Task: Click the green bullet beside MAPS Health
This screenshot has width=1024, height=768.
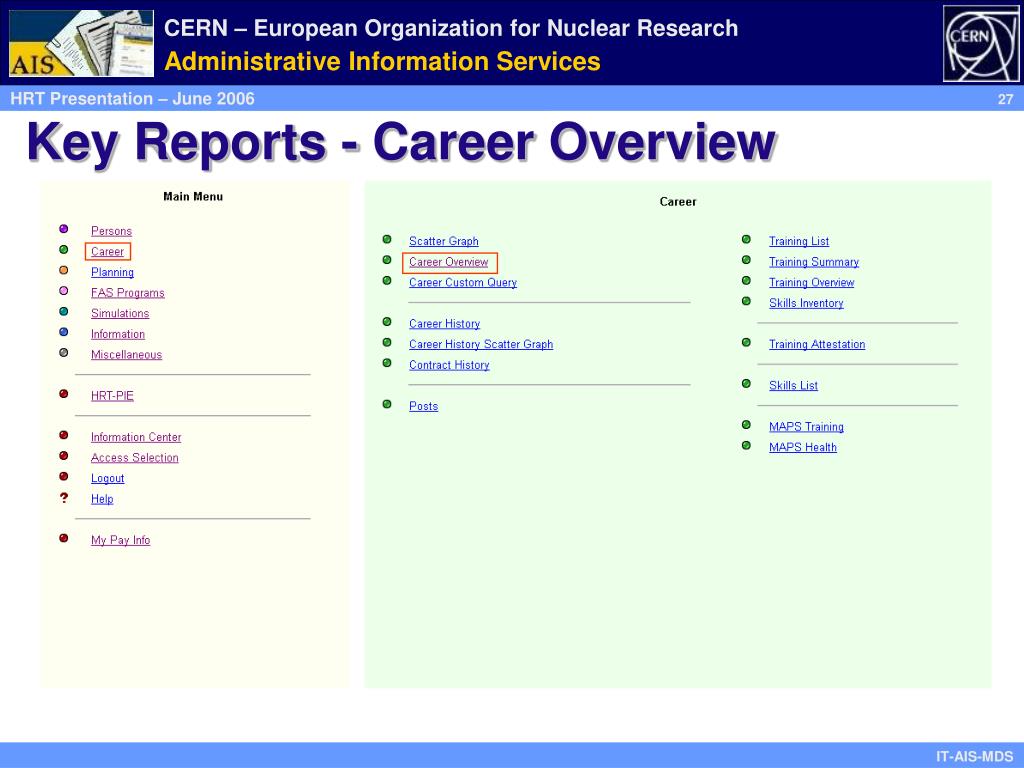Action: [x=746, y=445]
